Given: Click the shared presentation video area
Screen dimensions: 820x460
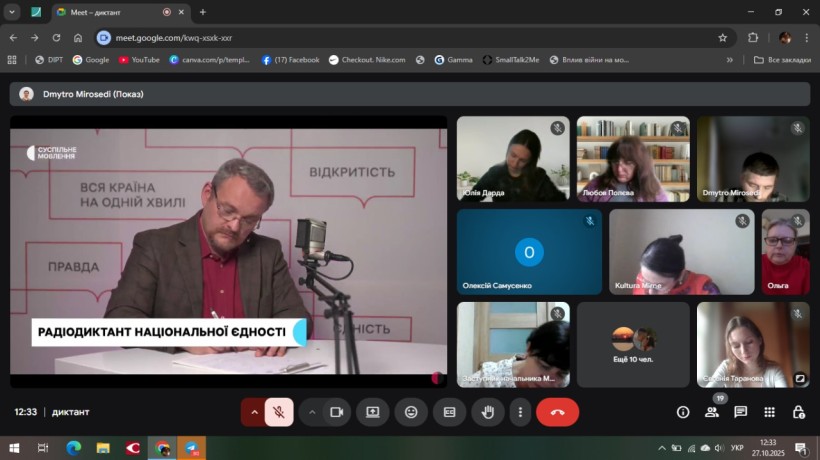Looking at the screenshot, I should (229, 251).
